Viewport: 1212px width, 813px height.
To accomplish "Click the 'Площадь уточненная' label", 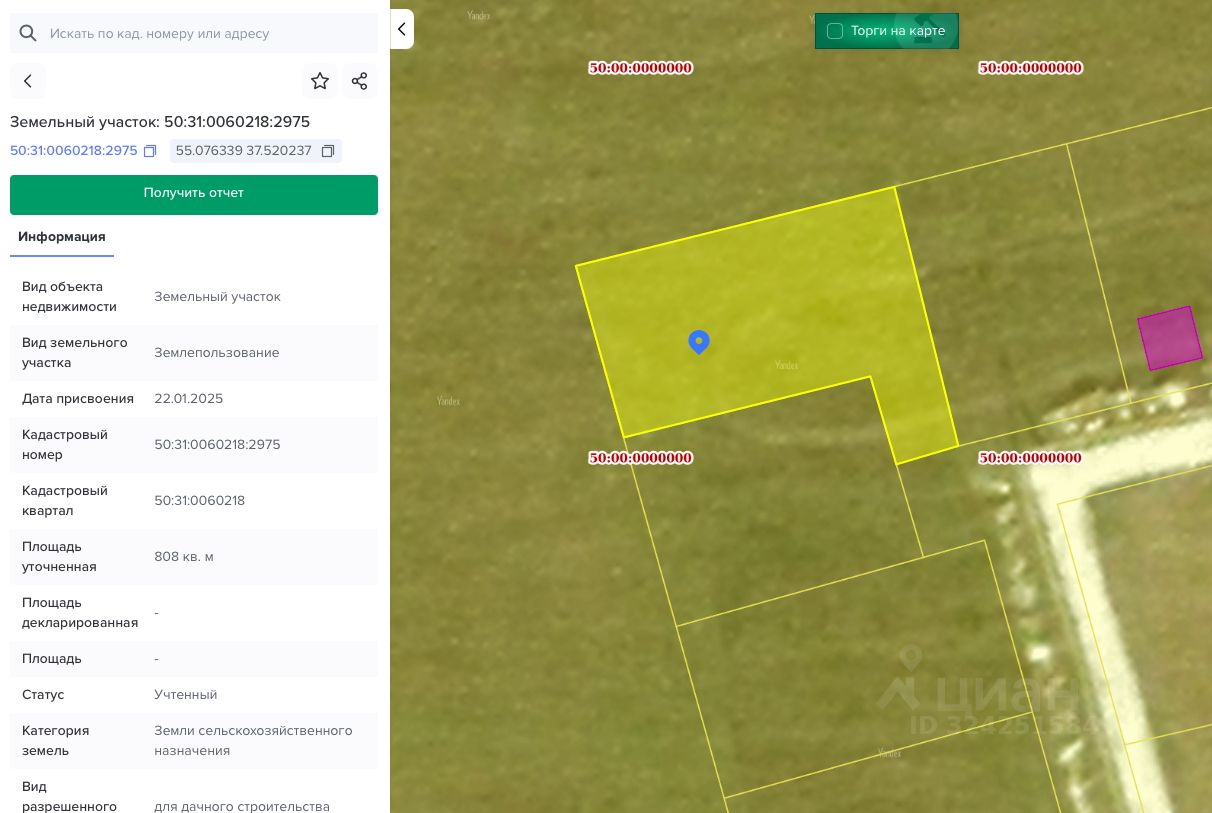I will point(60,557).
